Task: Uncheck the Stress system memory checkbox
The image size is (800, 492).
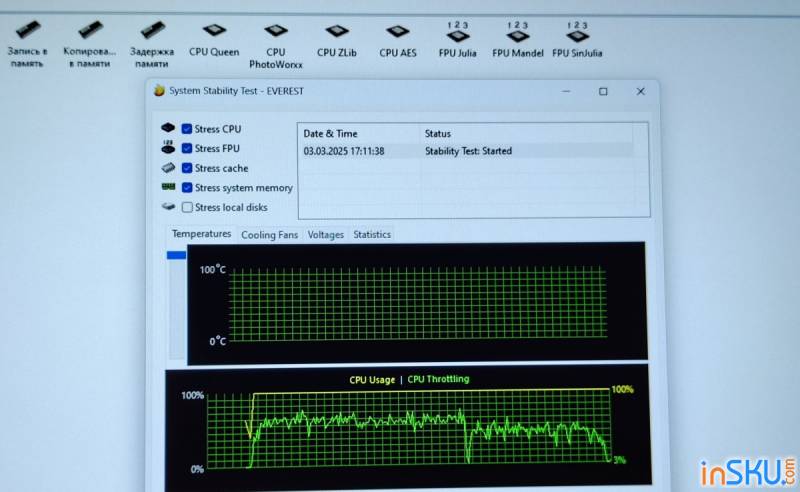Action: (x=187, y=187)
